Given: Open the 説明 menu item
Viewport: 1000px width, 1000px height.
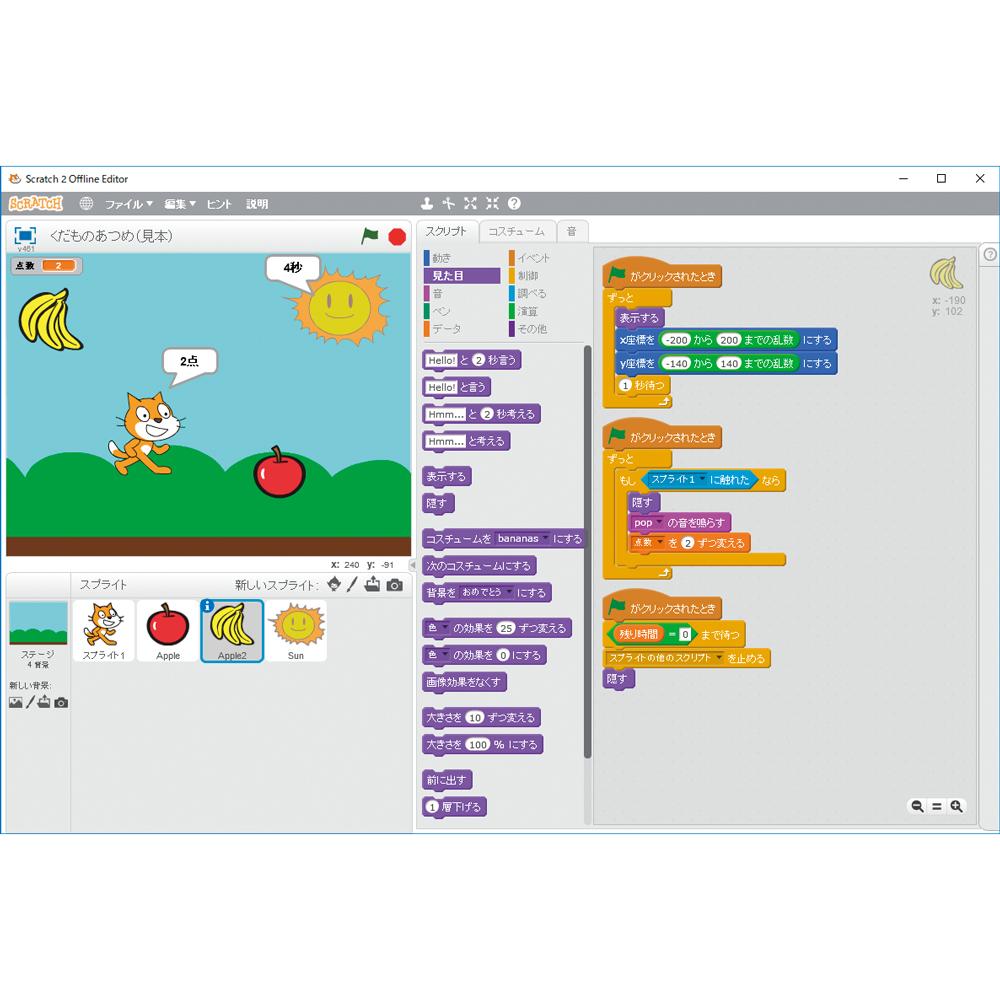Looking at the screenshot, I should click(x=257, y=203).
